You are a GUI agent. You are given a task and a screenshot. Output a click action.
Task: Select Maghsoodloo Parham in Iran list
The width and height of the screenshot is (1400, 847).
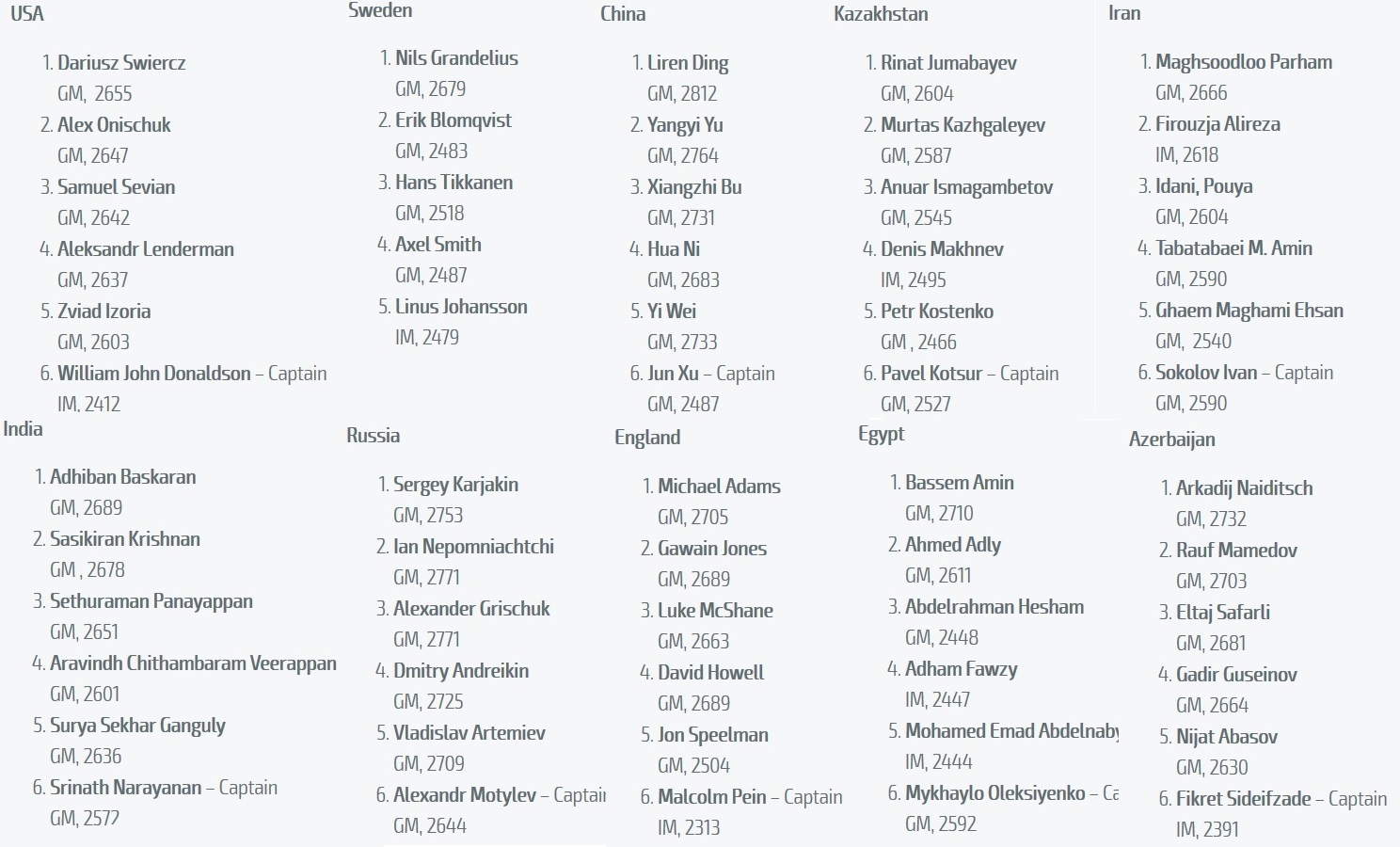point(1244,62)
